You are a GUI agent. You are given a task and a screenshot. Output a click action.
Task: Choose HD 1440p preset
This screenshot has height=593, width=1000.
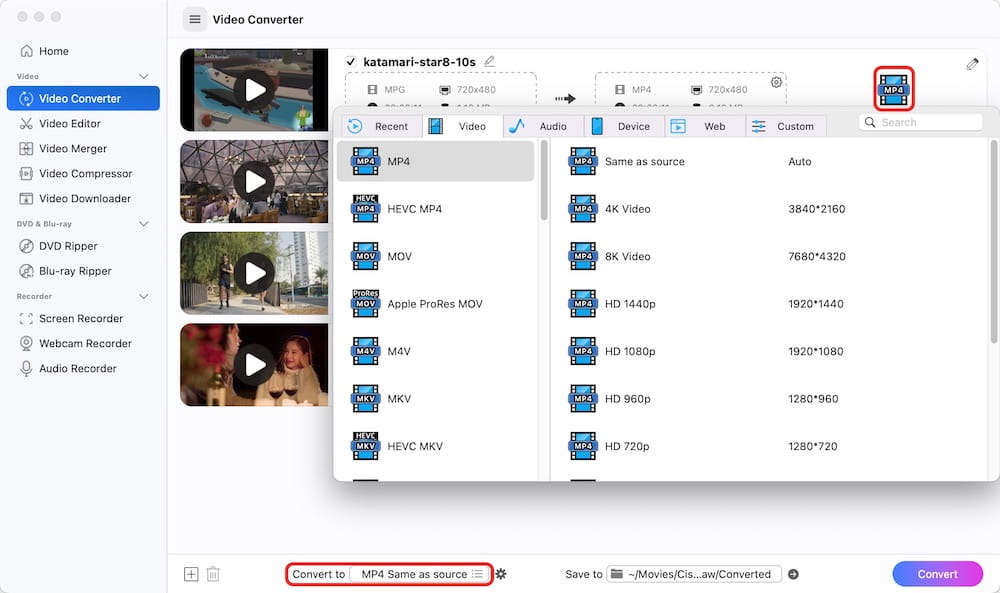tap(768, 304)
